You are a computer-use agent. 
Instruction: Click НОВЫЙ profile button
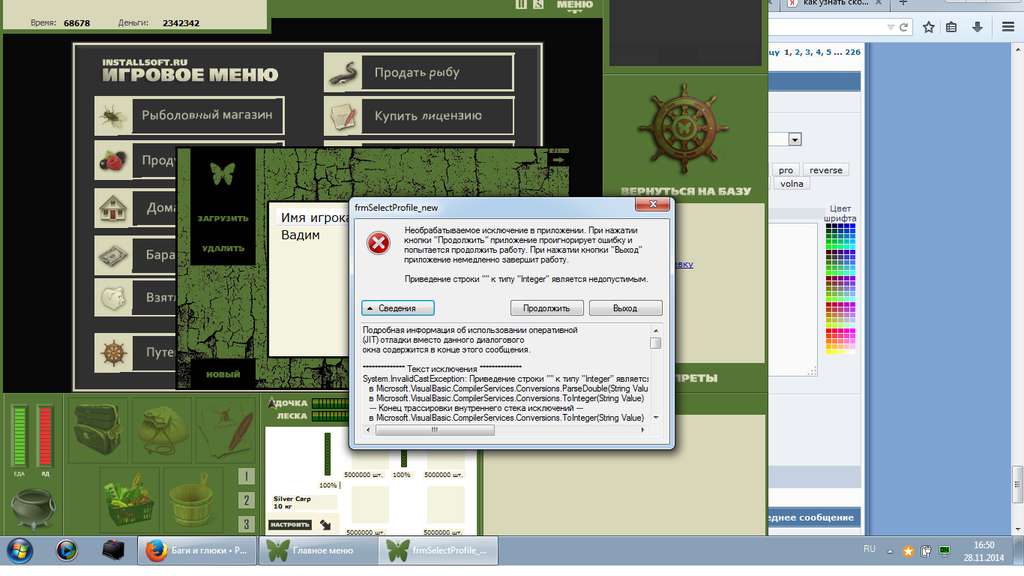[x=223, y=374]
